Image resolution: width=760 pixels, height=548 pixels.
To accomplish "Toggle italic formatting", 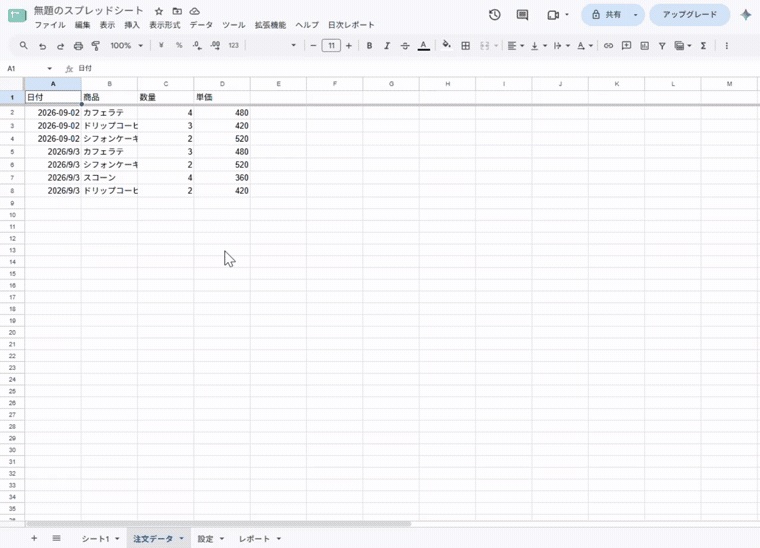I will (x=387, y=46).
